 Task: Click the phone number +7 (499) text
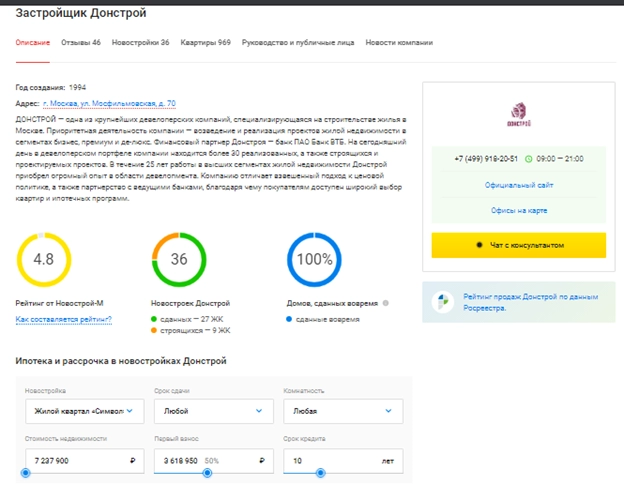[x=486, y=159]
